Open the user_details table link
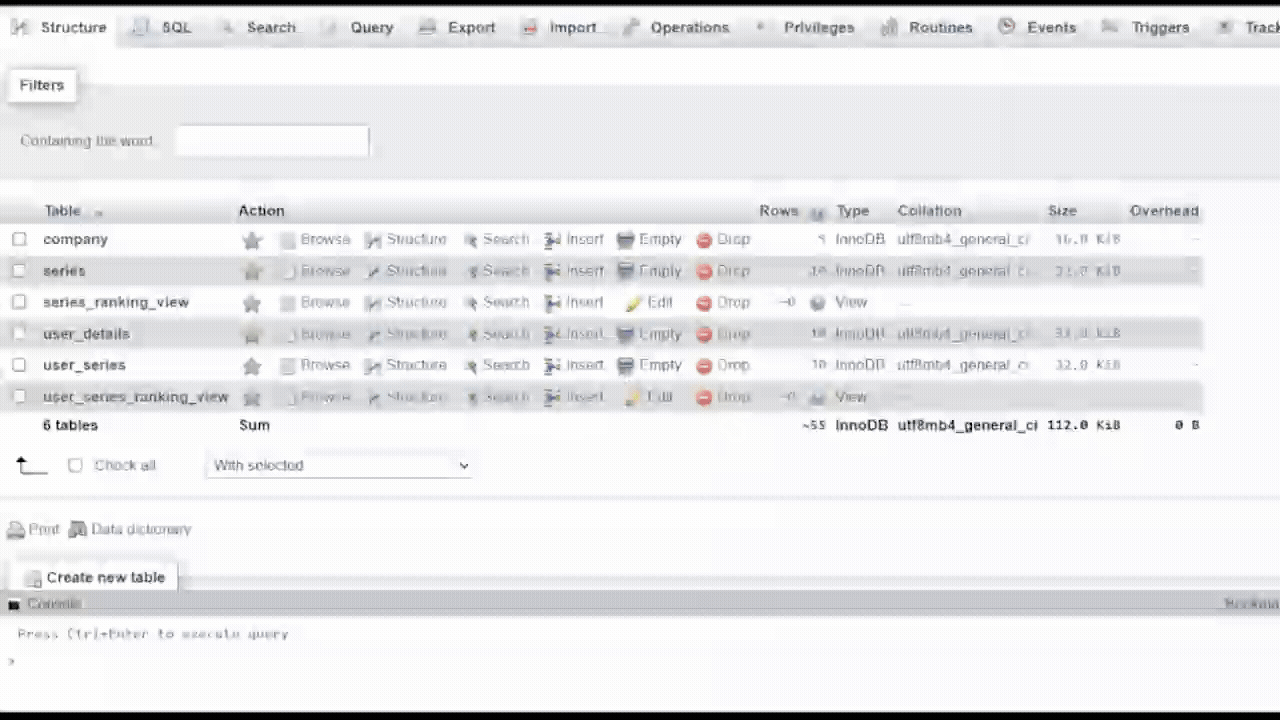This screenshot has height=720, width=1280. point(86,334)
